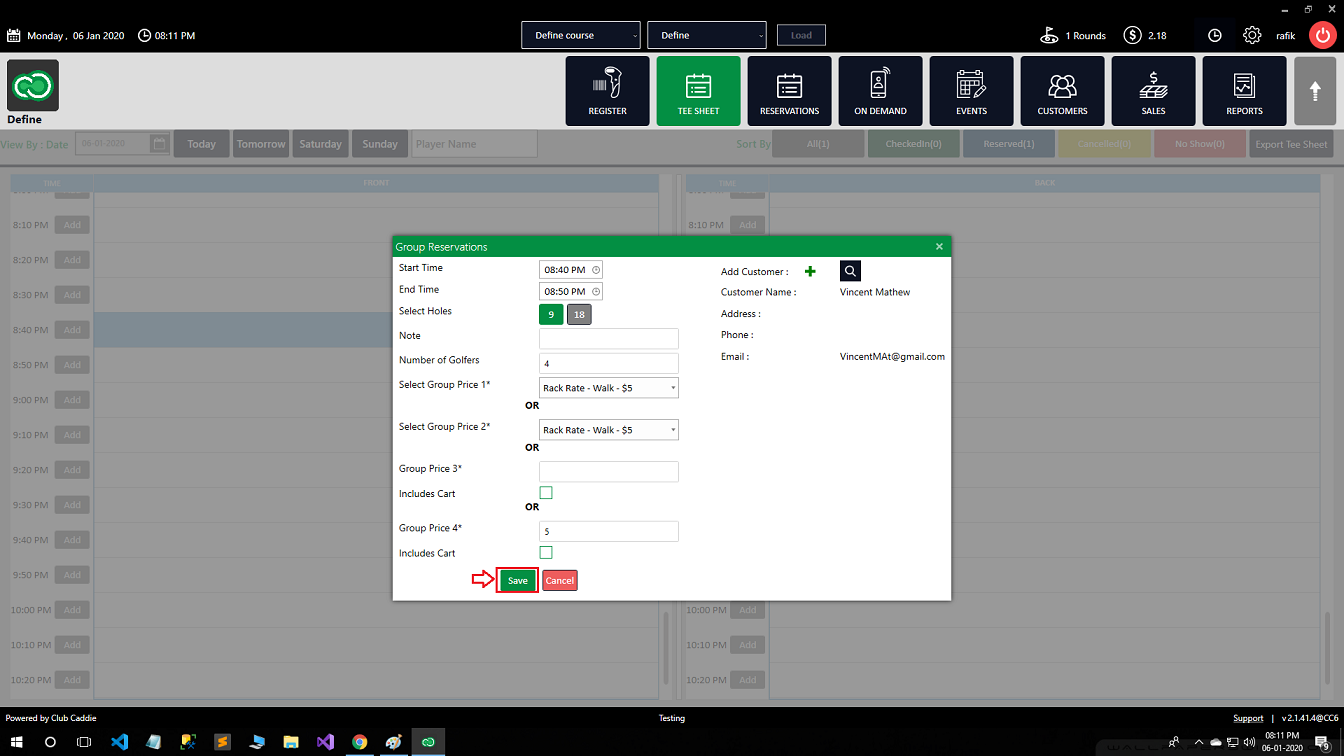Save the group reservation
1344x756 pixels.
point(517,581)
